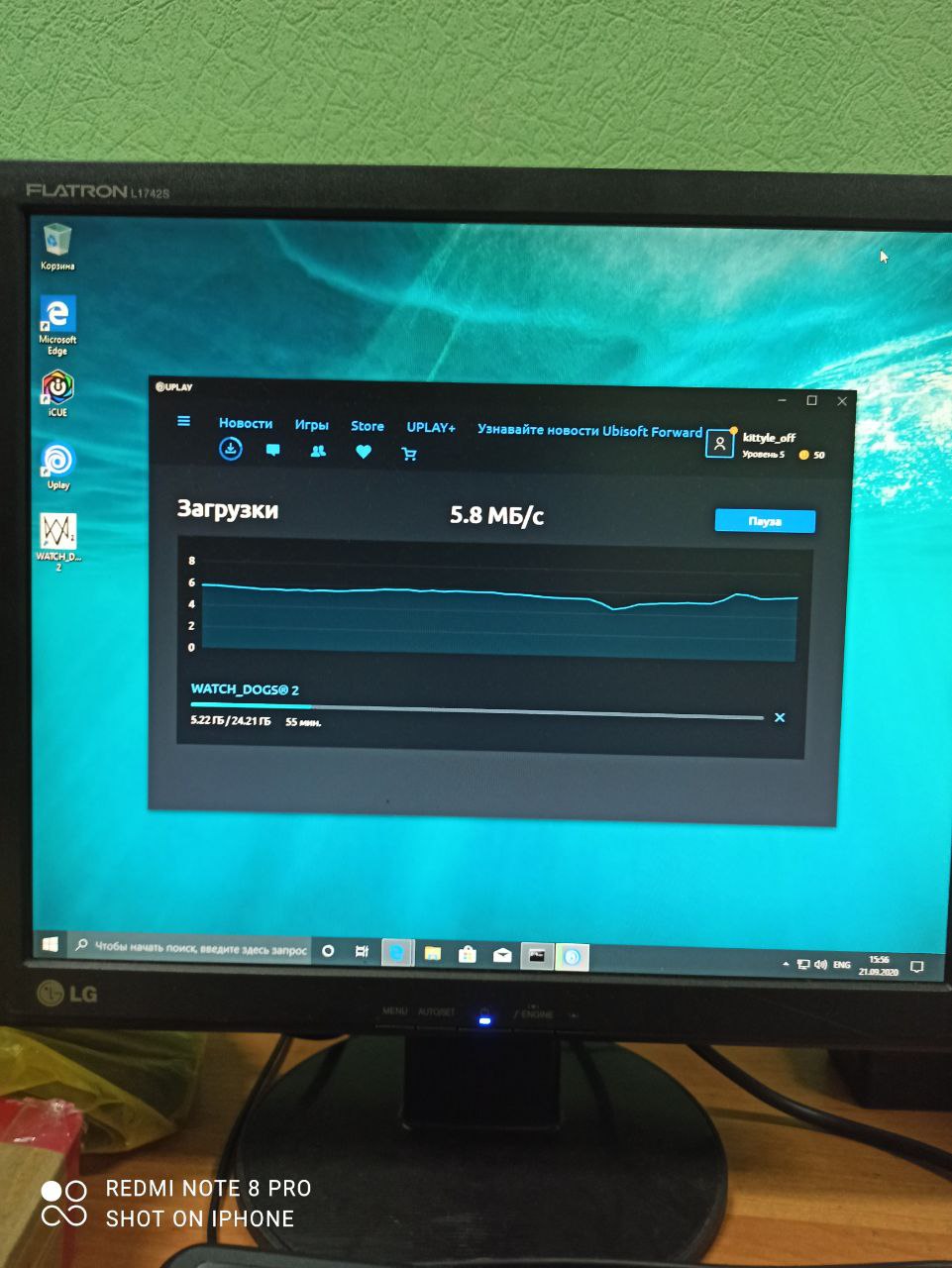Screen dimensions: 952x1268
Task: Click the WATCH_DOGS 2 download title
Action: coord(245,689)
